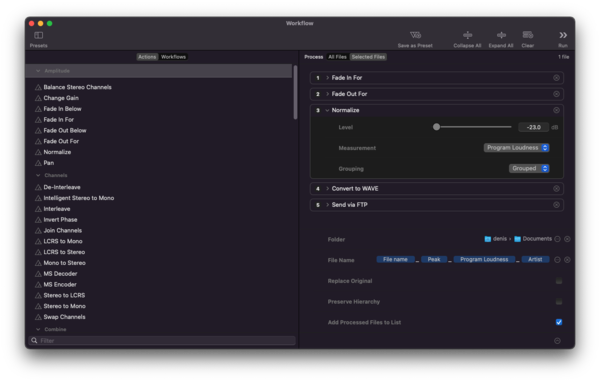Select the Fade Out Below action
Image resolution: width=600 pixels, height=382 pixels.
(x=65, y=131)
